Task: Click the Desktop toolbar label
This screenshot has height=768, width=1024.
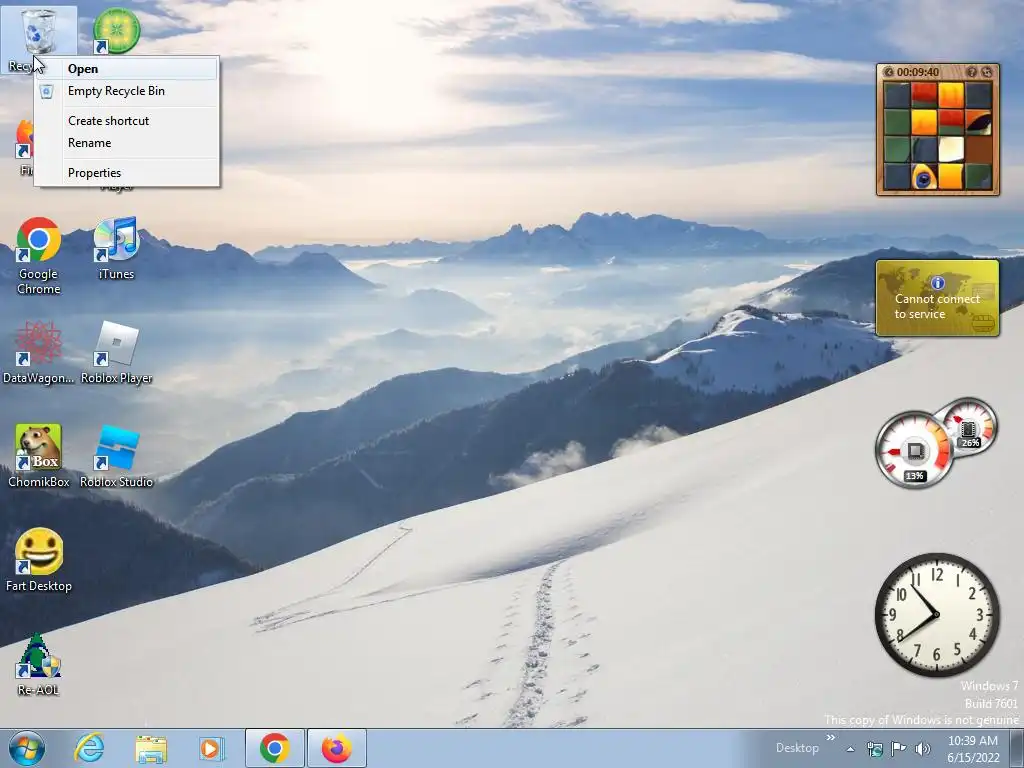Action: pyautogui.click(x=797, y=748)
